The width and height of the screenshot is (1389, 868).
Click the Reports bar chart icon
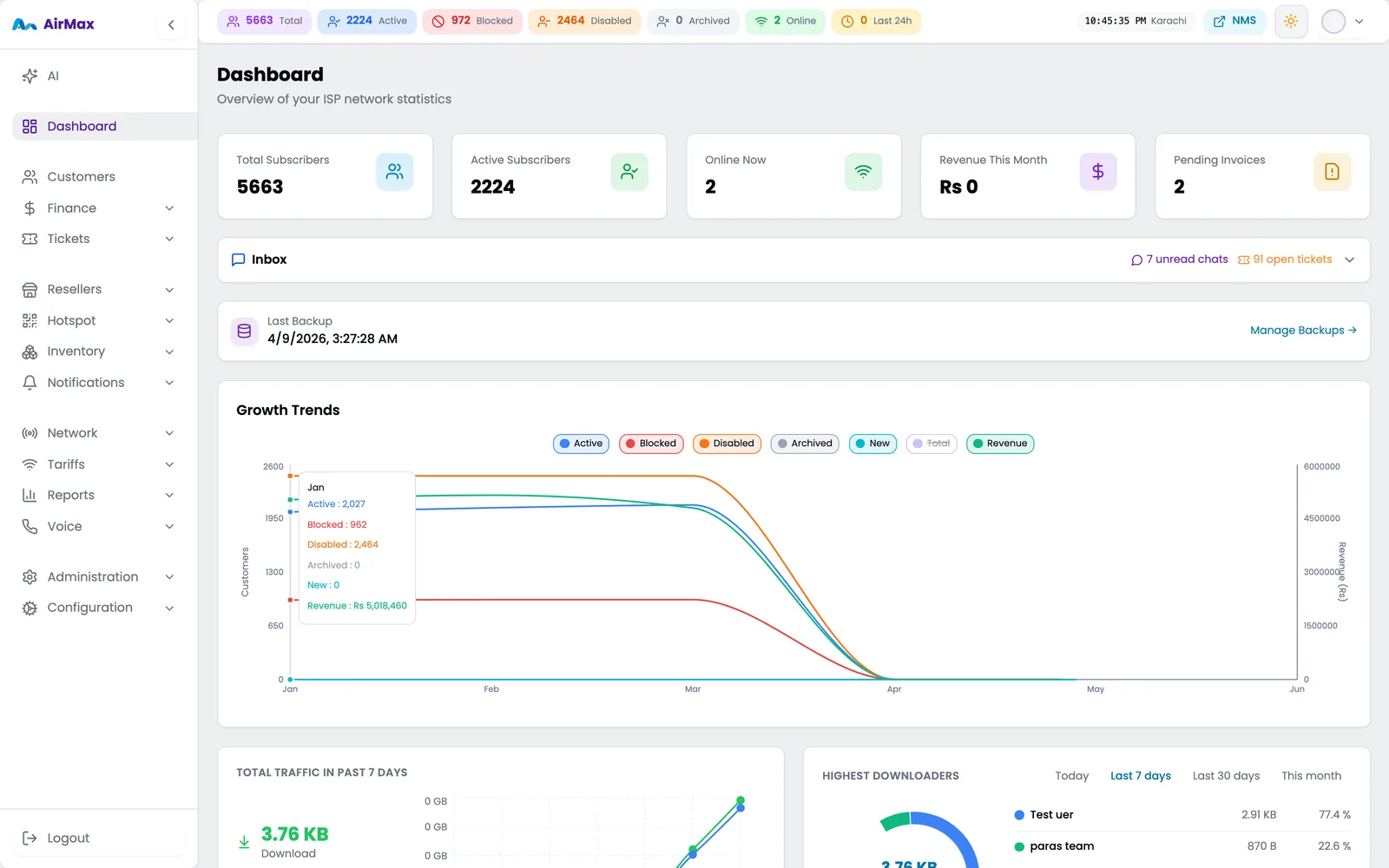tap(30, 495)
